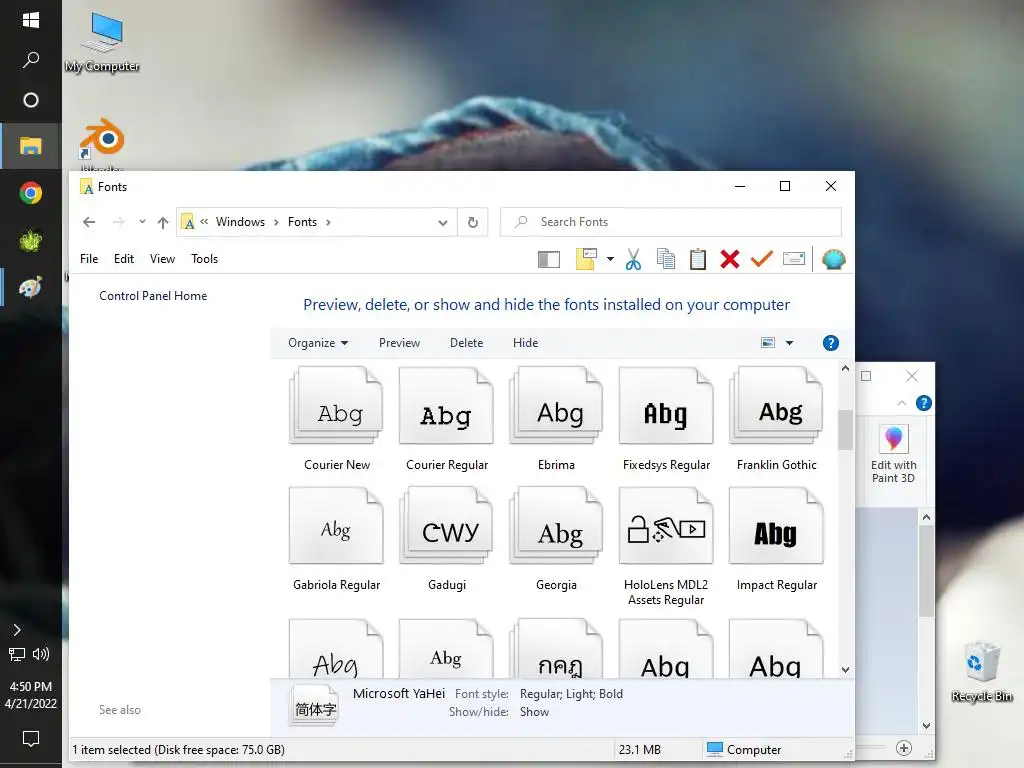Launch Google Chrome from the taskbar

point(31,193)
